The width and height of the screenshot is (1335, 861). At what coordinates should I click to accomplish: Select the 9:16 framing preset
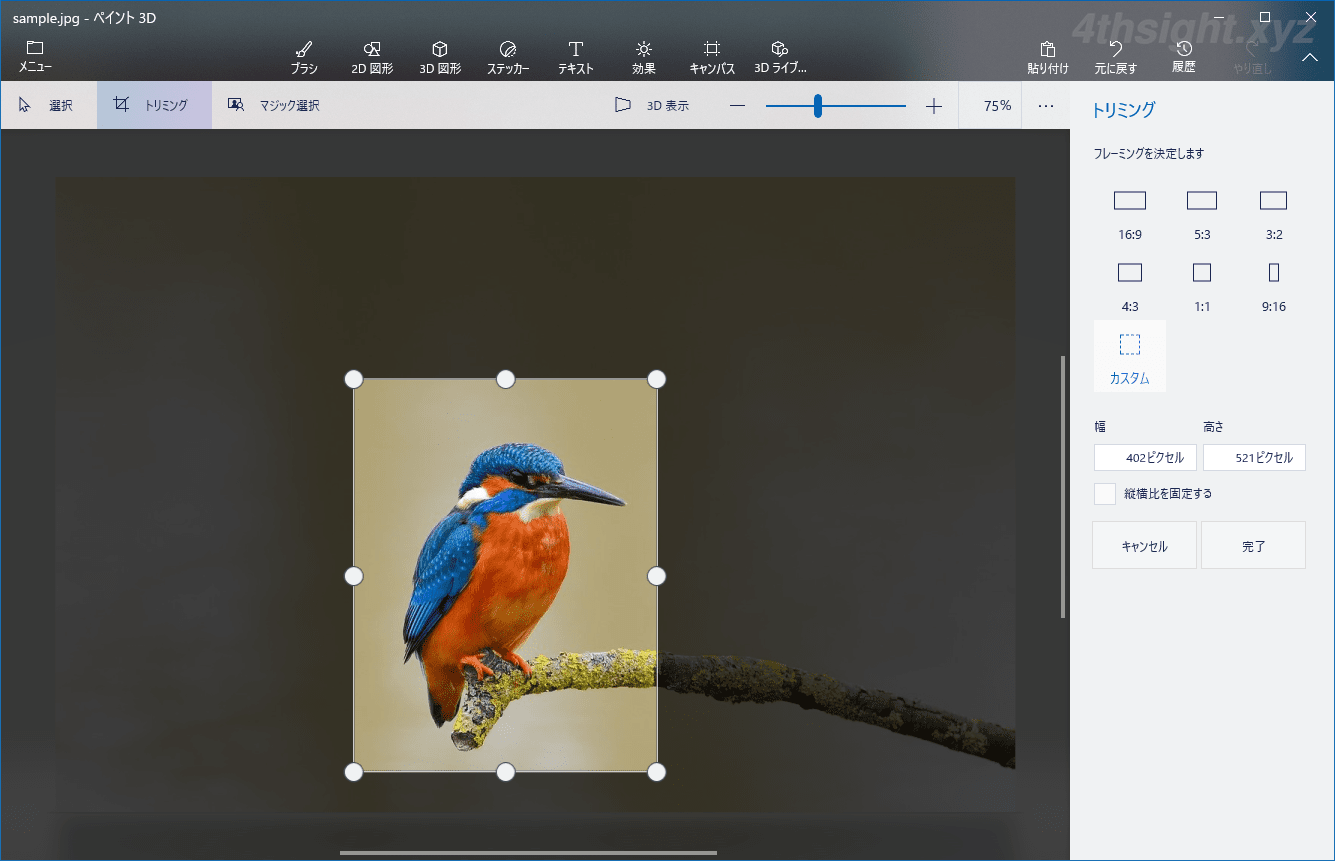[1273, 286]
